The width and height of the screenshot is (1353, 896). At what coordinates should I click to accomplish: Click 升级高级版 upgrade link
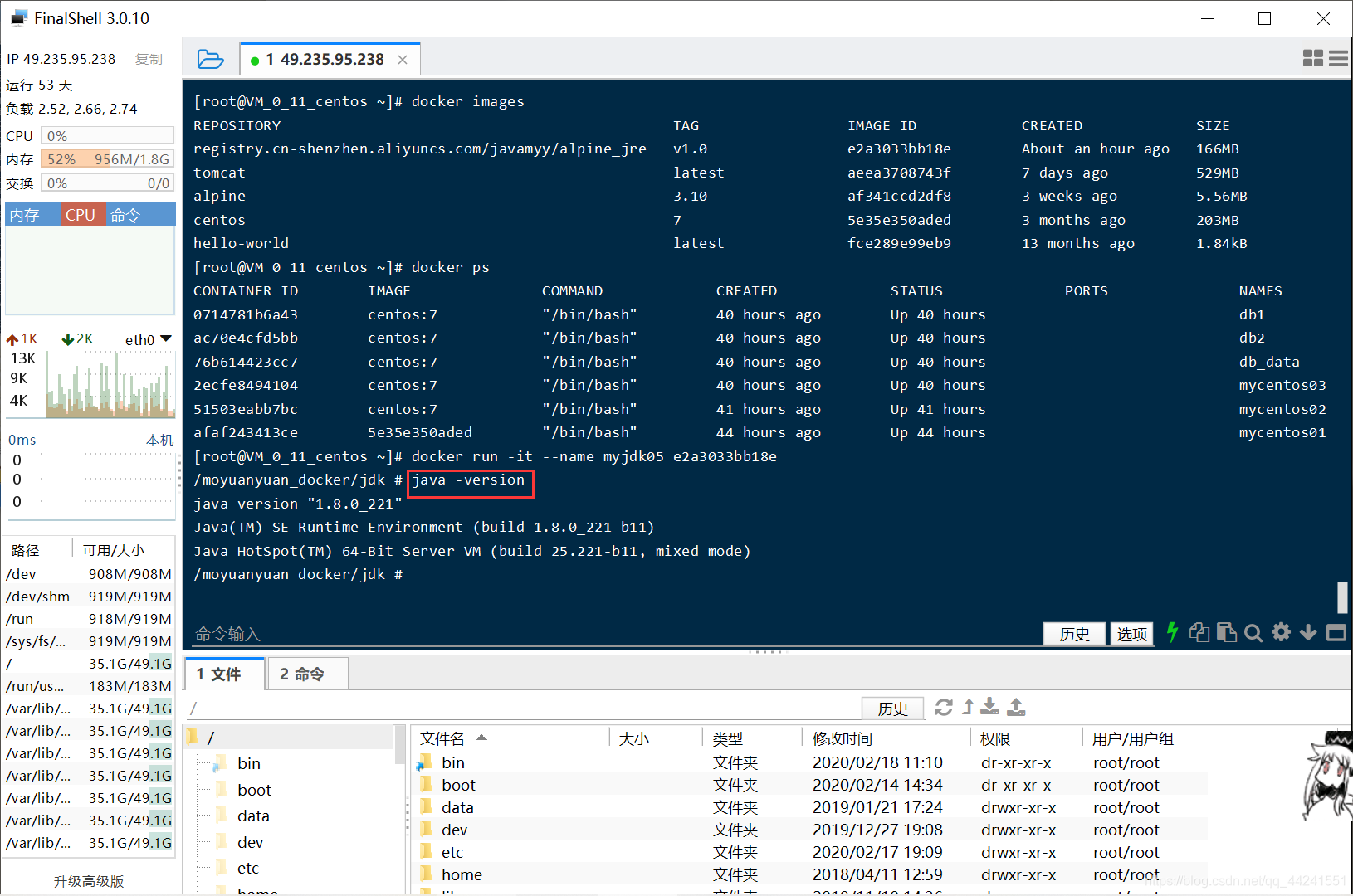tap(89, 881)
